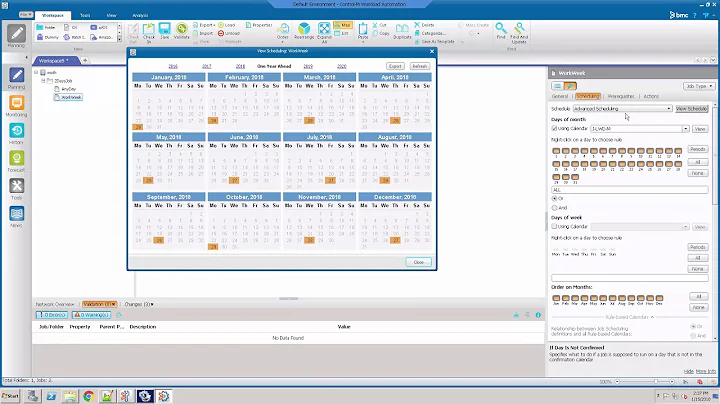The width and height of the screenshot is (720, 404).
Task: Toggle day 31 in the Days of month grid
Action: pyautogui.click(x=575, y=177)
